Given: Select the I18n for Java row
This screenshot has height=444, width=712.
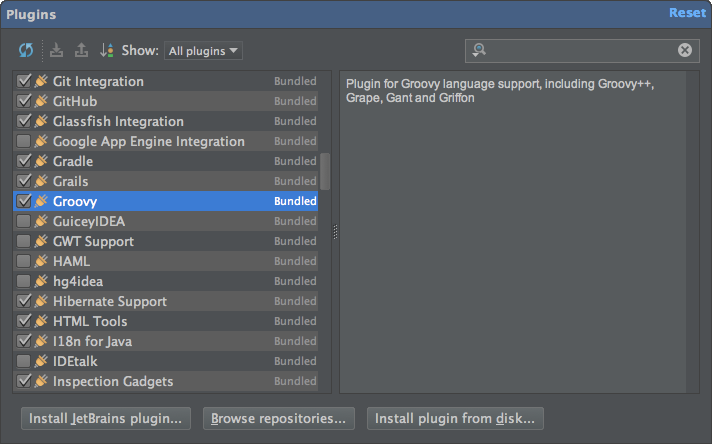Looking at the screenshot, I should 166,341.
